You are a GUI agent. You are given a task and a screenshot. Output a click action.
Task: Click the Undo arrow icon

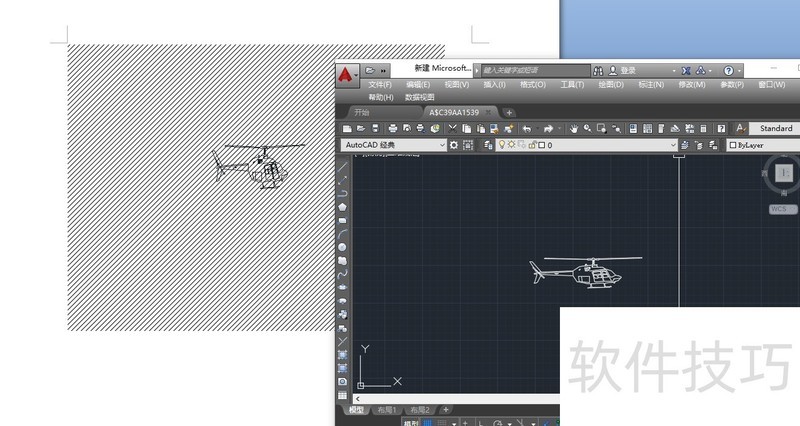(527, 129)
